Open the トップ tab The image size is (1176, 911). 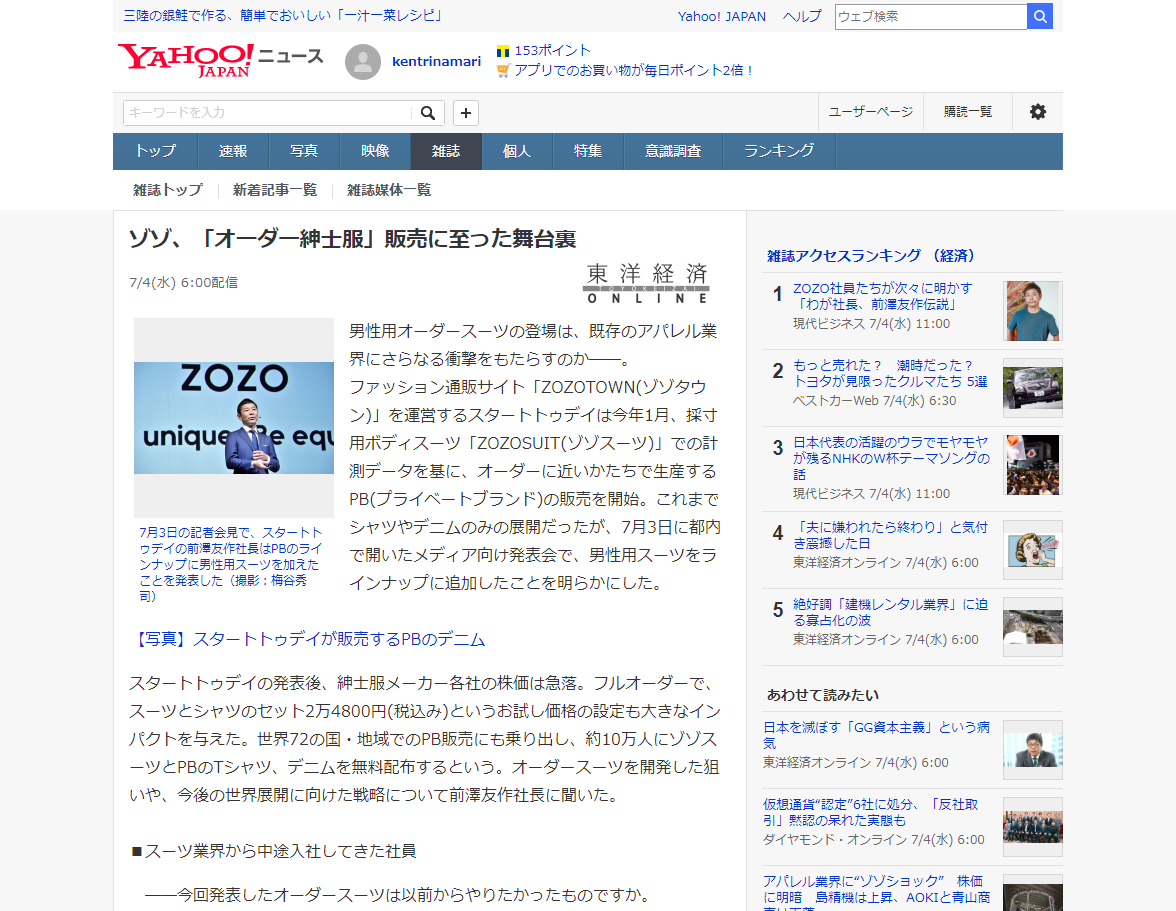tap(155, 151)
